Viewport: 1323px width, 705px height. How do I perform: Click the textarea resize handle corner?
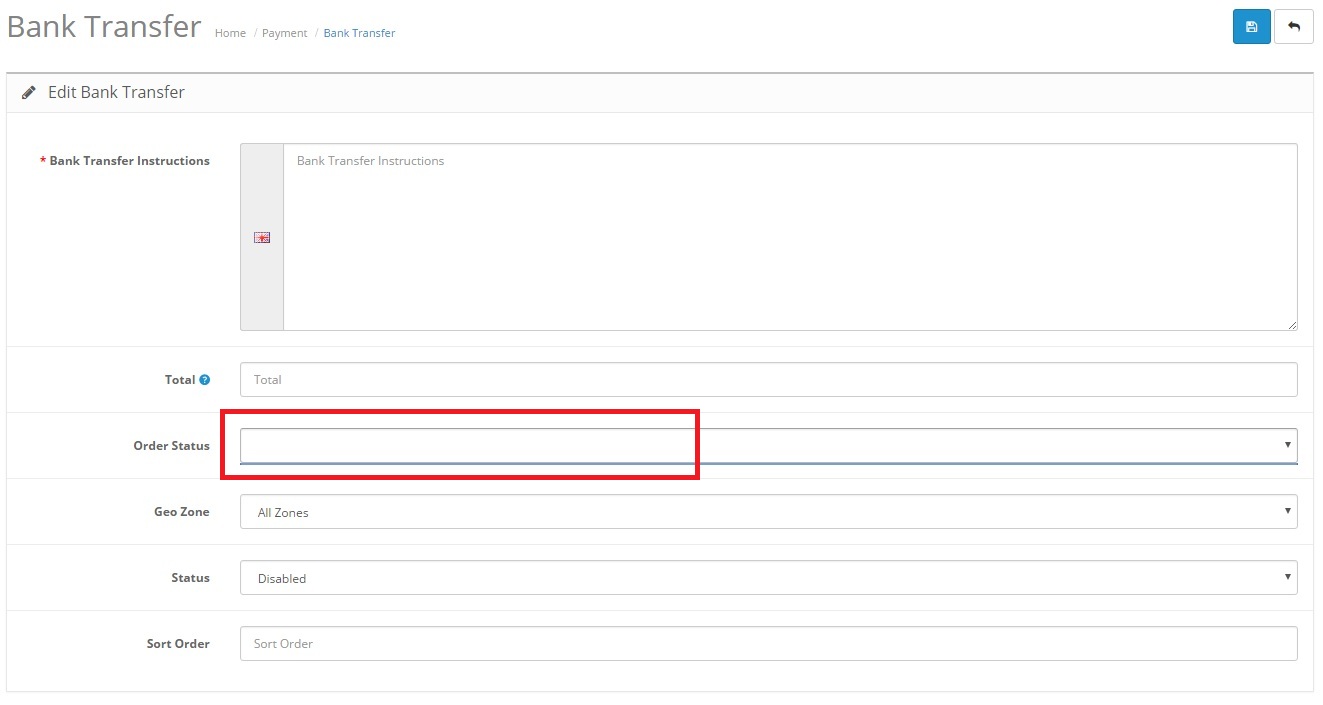(x=1292, y=324)
